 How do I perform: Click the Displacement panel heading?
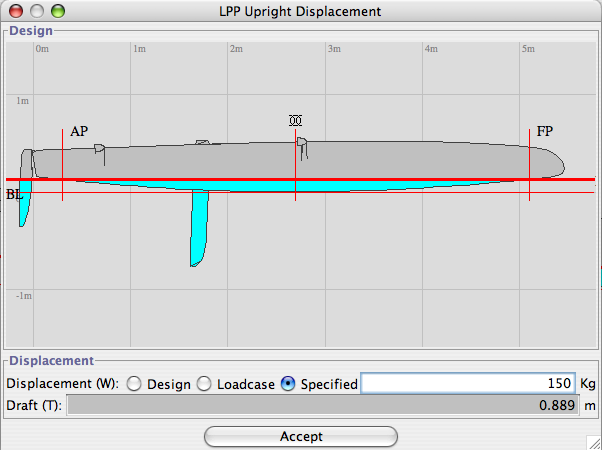pos(51,361)
